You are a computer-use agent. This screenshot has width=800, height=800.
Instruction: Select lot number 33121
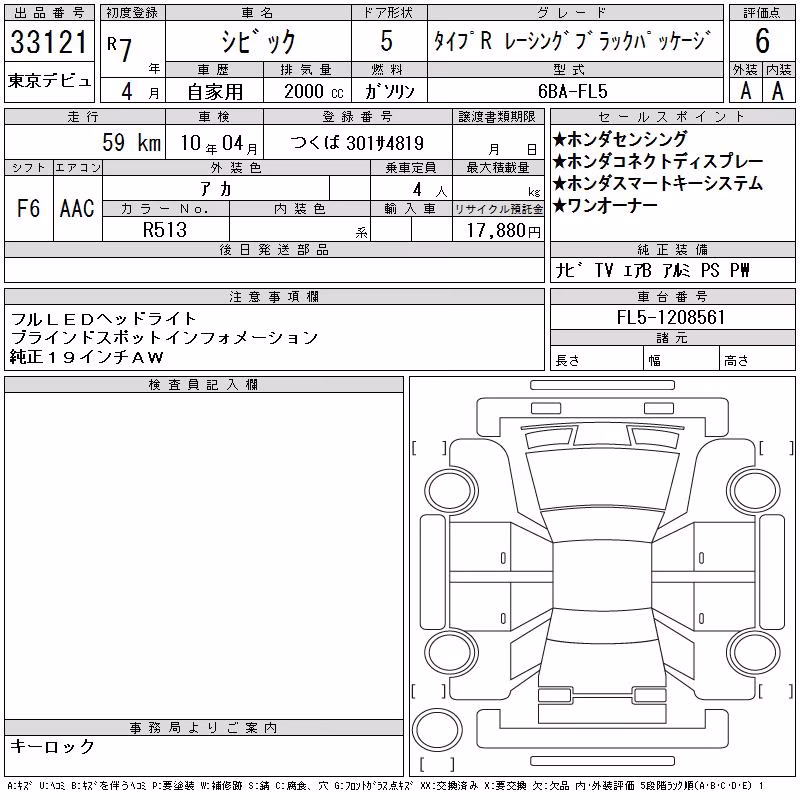(x=49, y=42)
